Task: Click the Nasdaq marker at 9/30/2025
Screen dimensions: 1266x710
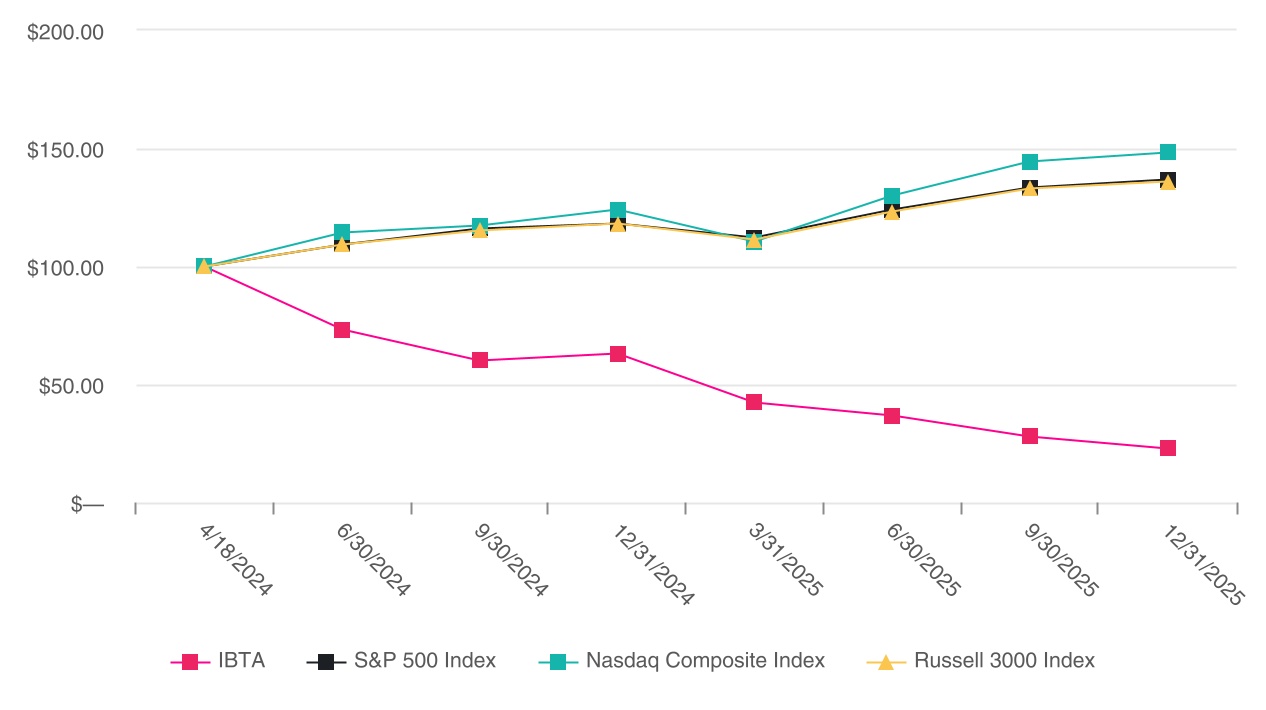Action: pos(1030,162)
